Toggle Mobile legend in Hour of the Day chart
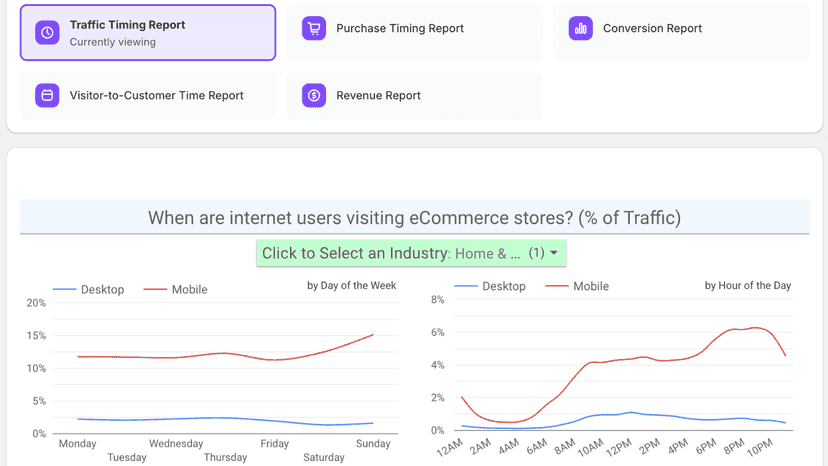Screen dimensions: 828x466 577,286
